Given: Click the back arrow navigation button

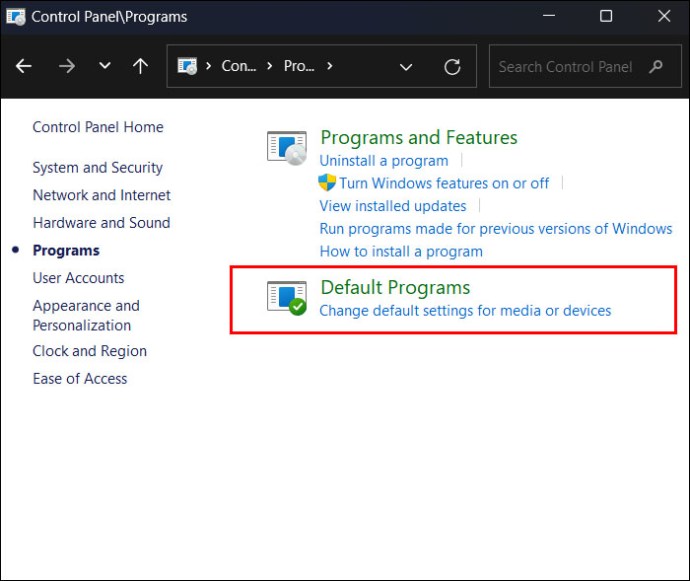Looking at the screenshot, I should point(24,66).
